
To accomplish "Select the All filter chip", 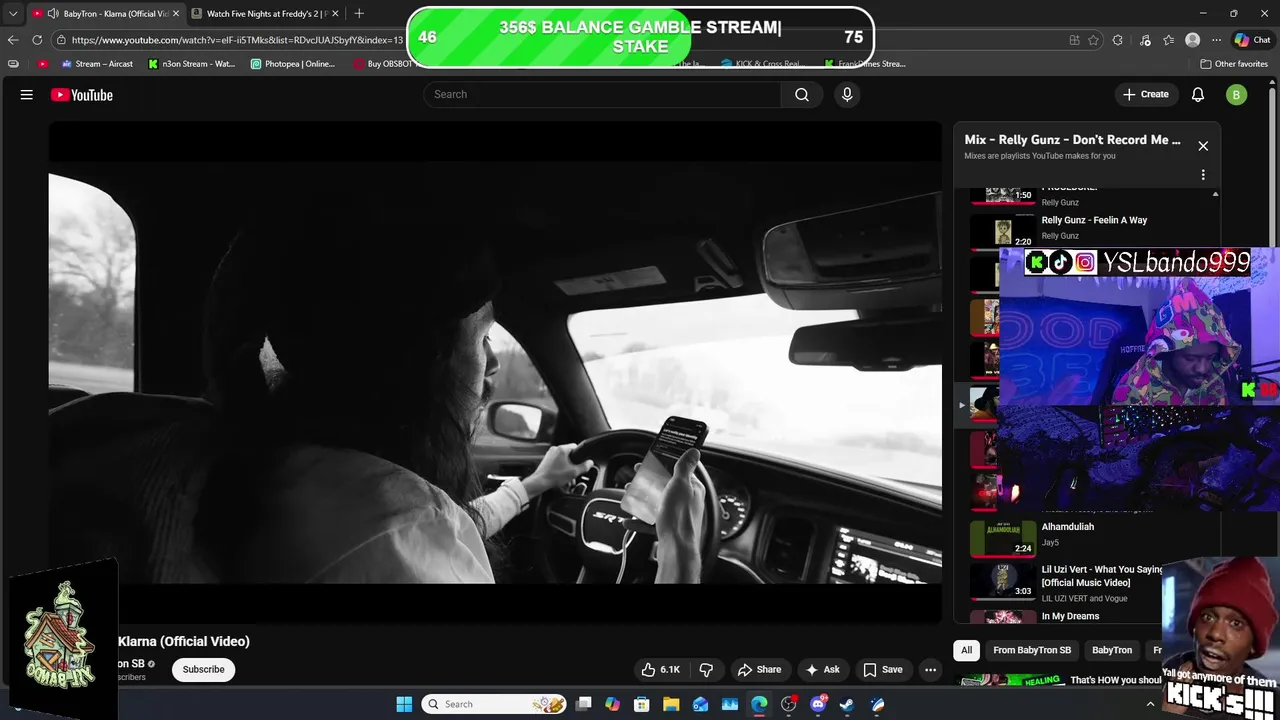I will (966, 650).
